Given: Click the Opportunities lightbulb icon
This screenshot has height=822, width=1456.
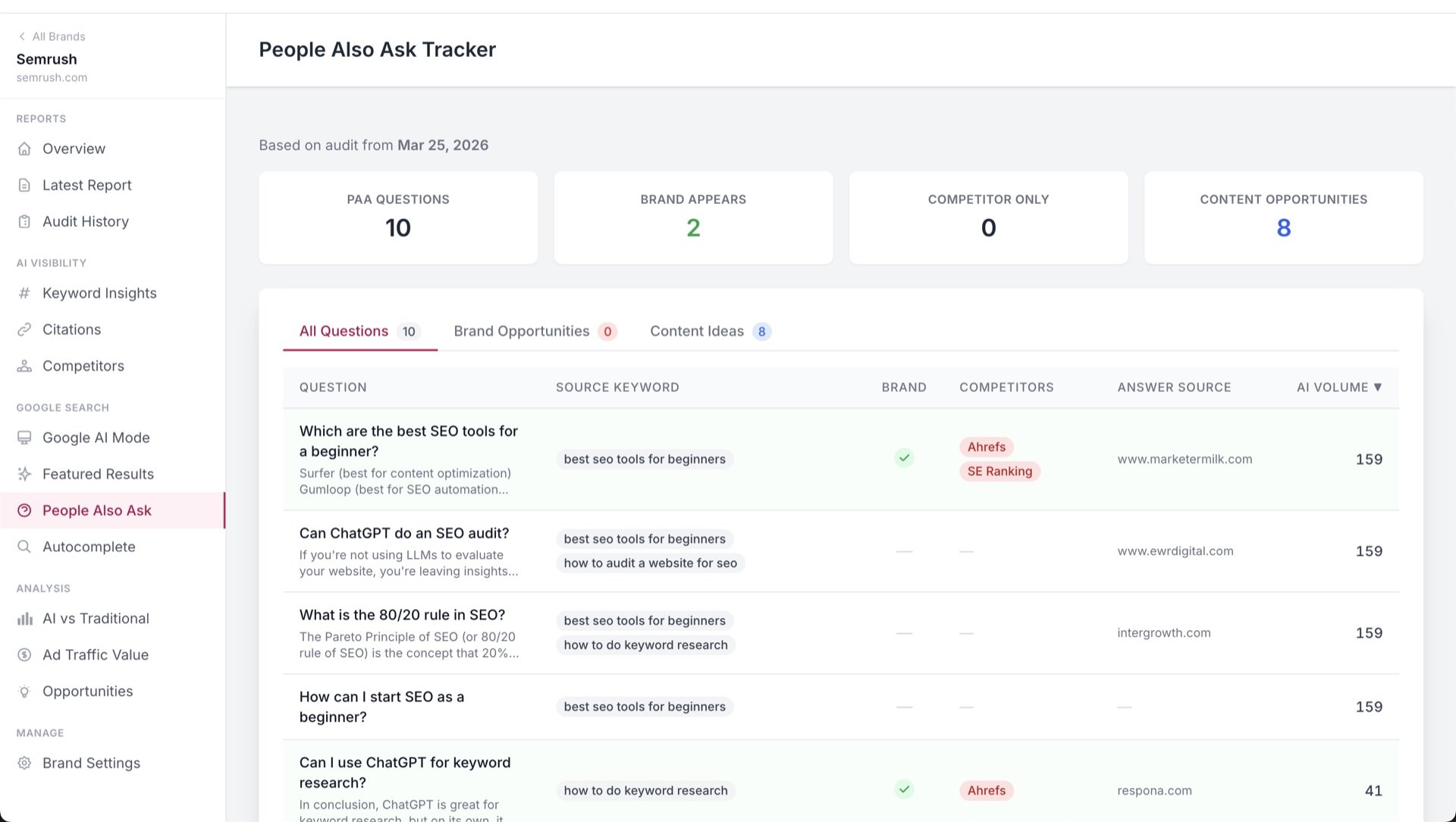Looking at the screenshot, I should 24,692.
